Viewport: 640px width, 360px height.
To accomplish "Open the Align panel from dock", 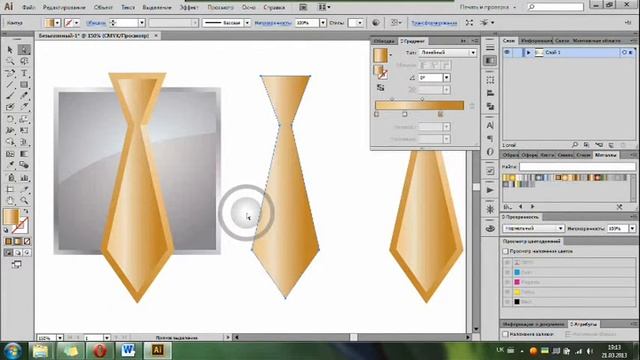I will (490, 93).
